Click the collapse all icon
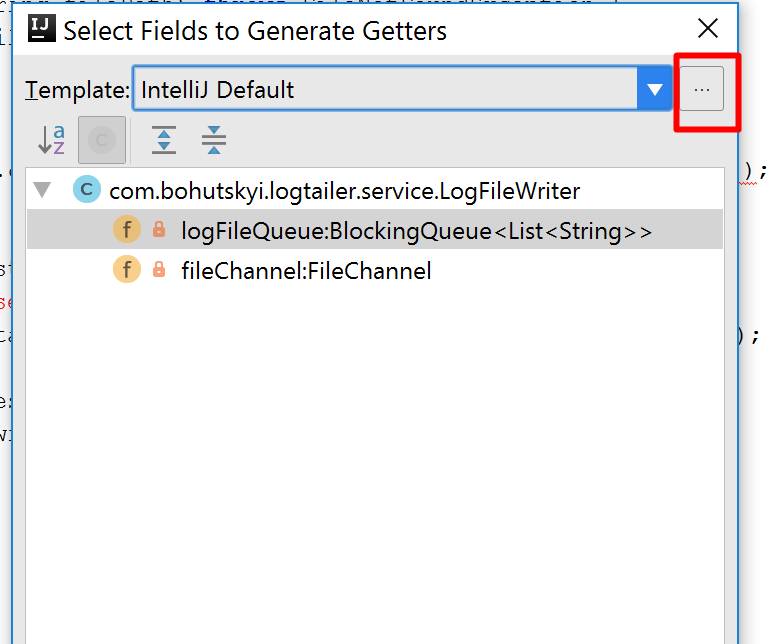Image resolution: width=771 pixels, height=644 pixels. coord(214,140)
